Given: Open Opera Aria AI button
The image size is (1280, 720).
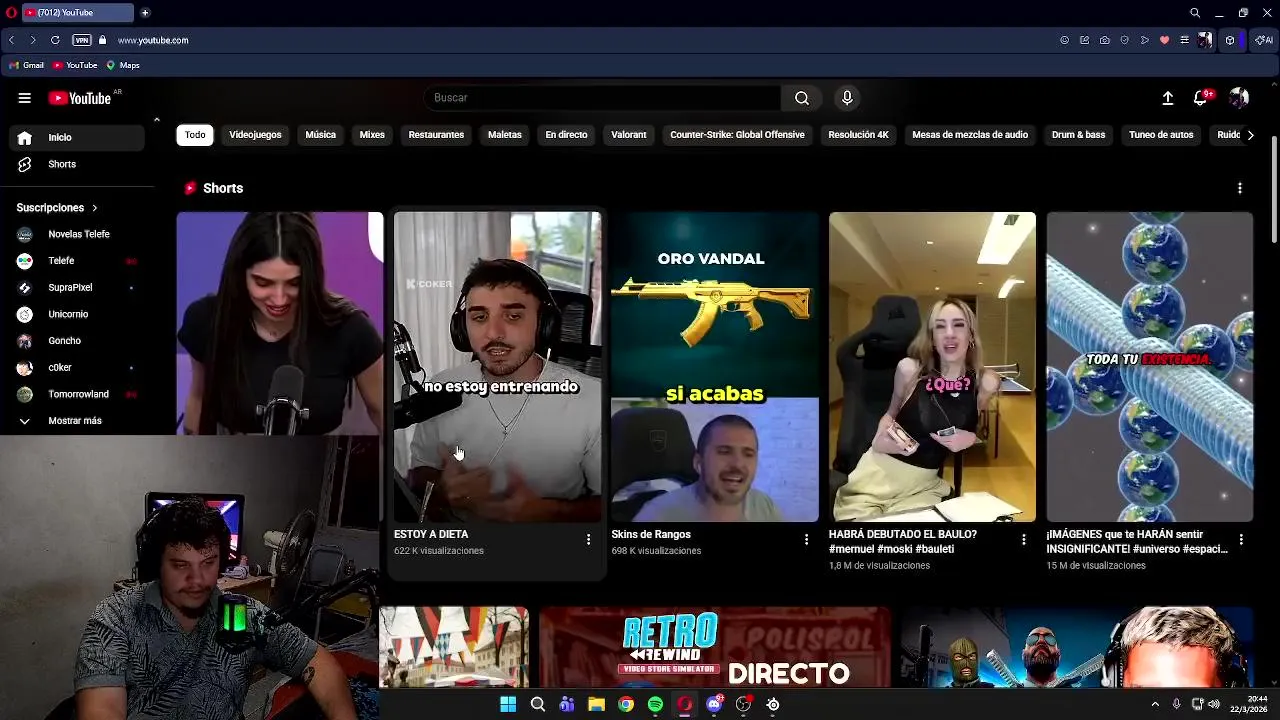Looking at the screenshot, I should [x=1265, y=40].
